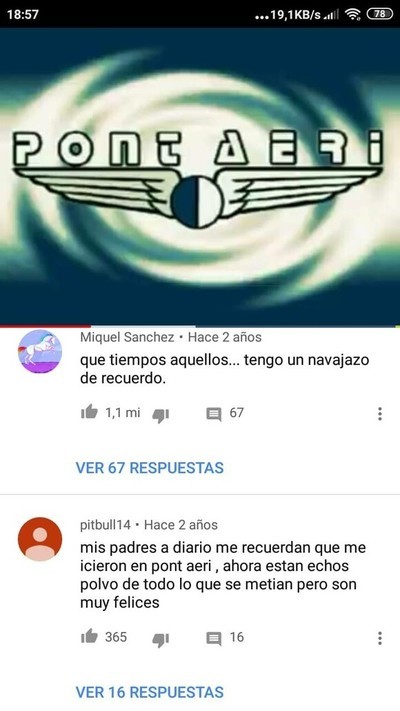Open pitbull14's red profile avatar
Image resolution: width=400 pixels, height=711 pixels.
click(x=40, y=539)
